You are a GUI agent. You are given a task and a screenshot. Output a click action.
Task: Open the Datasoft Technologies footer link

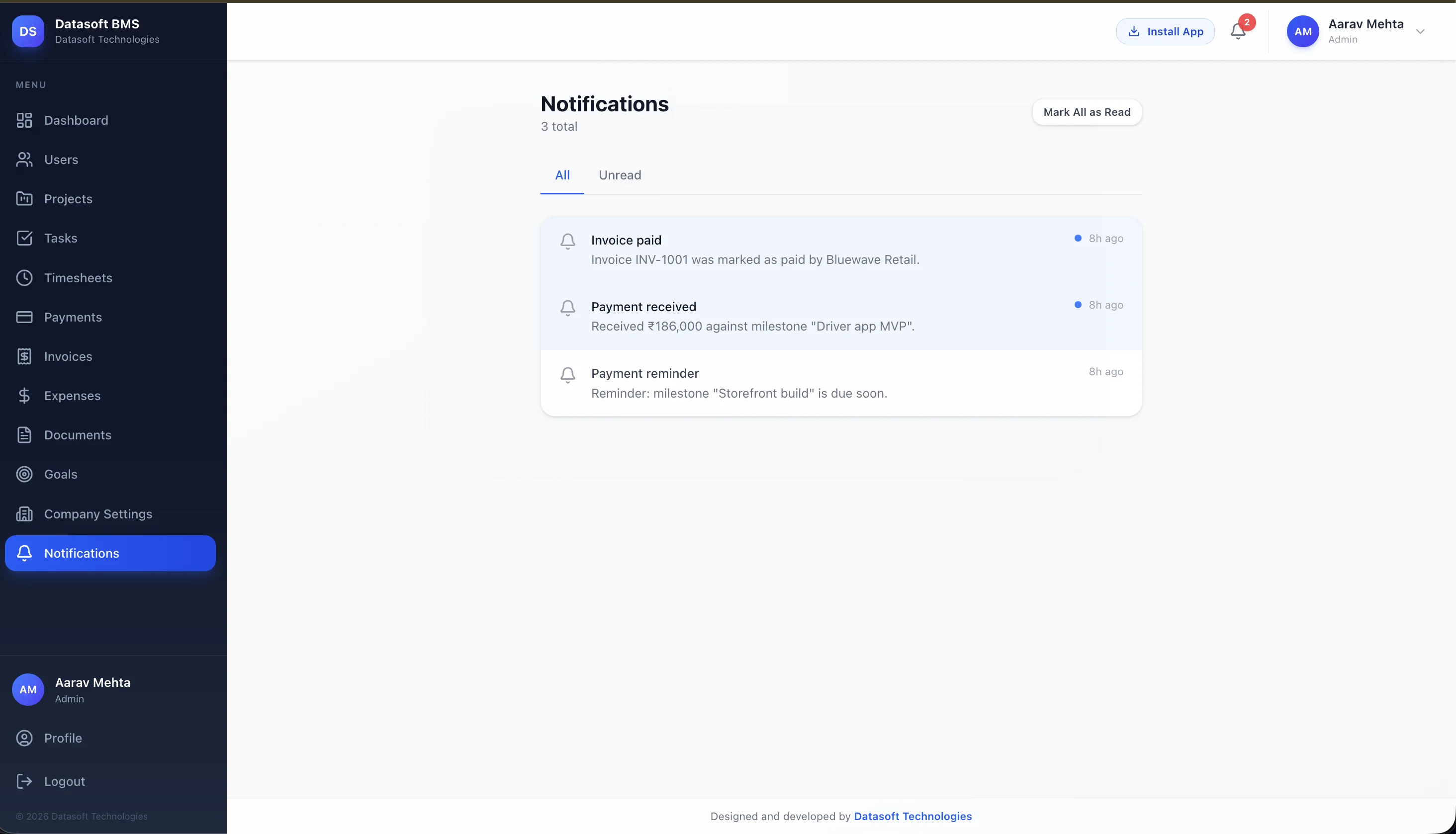point(912,816)
